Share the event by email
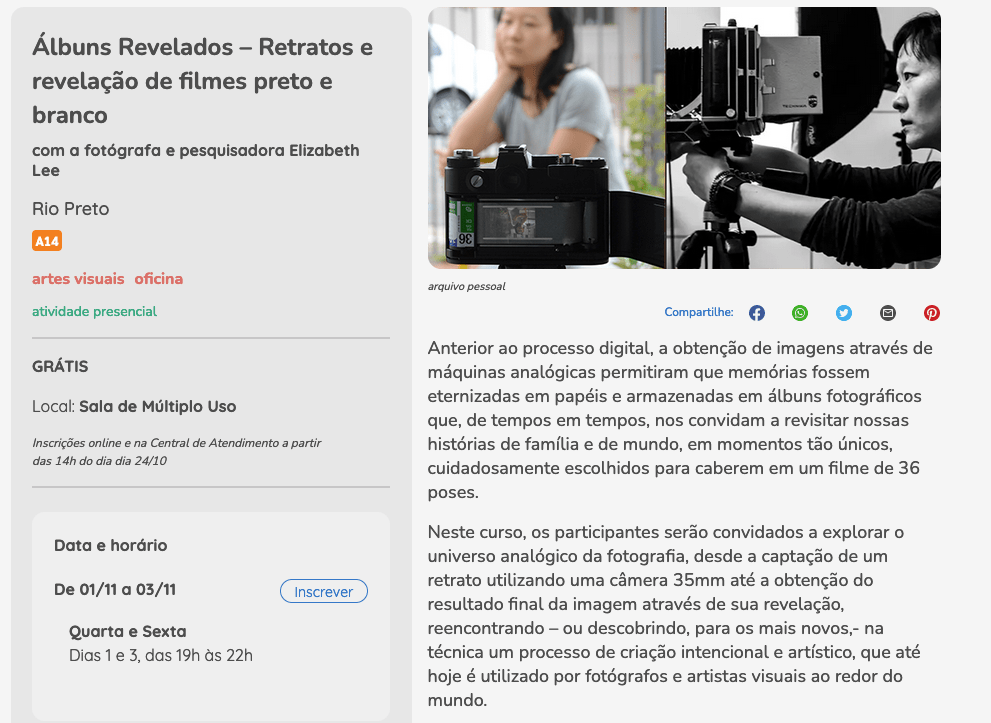This screenshot has height=723, width=991. [x=888, y=313]
